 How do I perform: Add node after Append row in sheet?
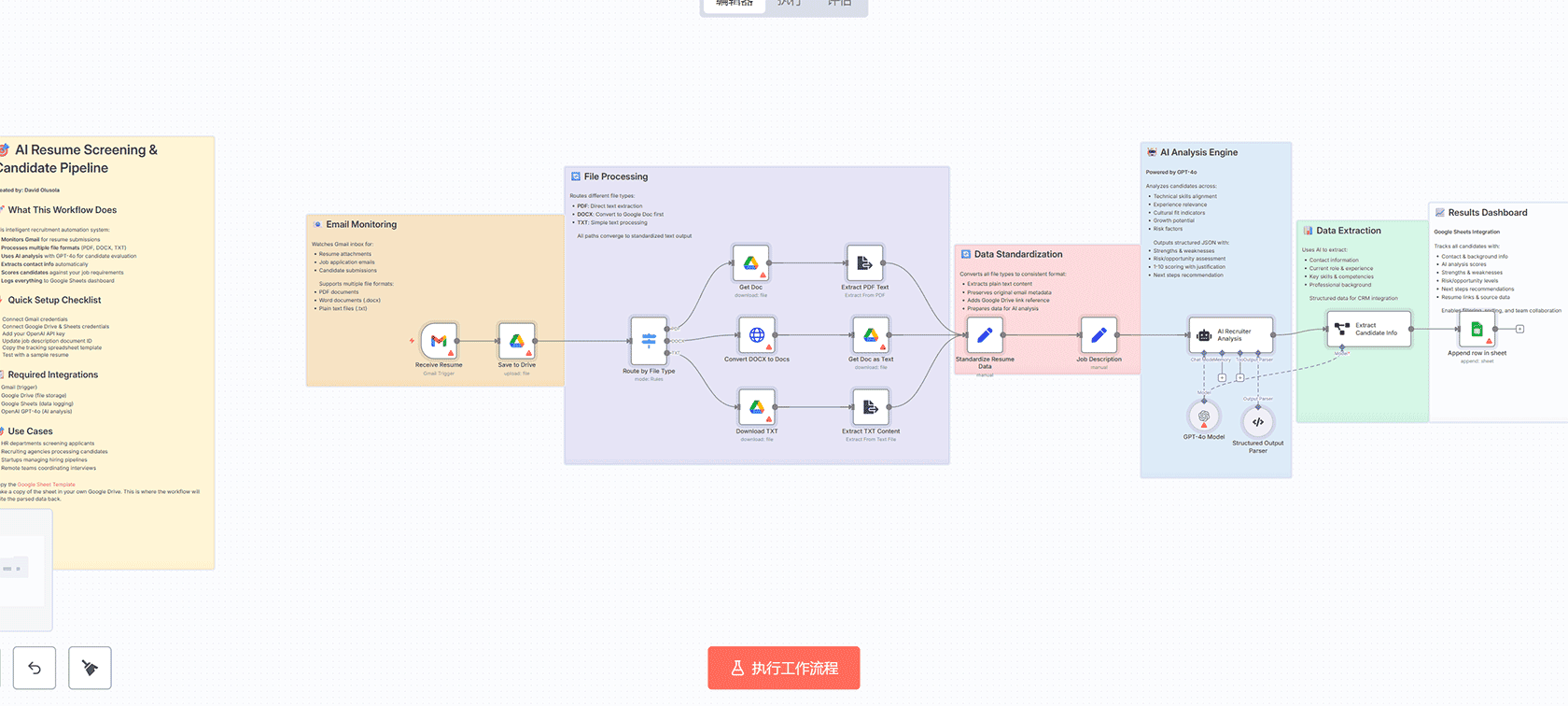point(1519,329)
